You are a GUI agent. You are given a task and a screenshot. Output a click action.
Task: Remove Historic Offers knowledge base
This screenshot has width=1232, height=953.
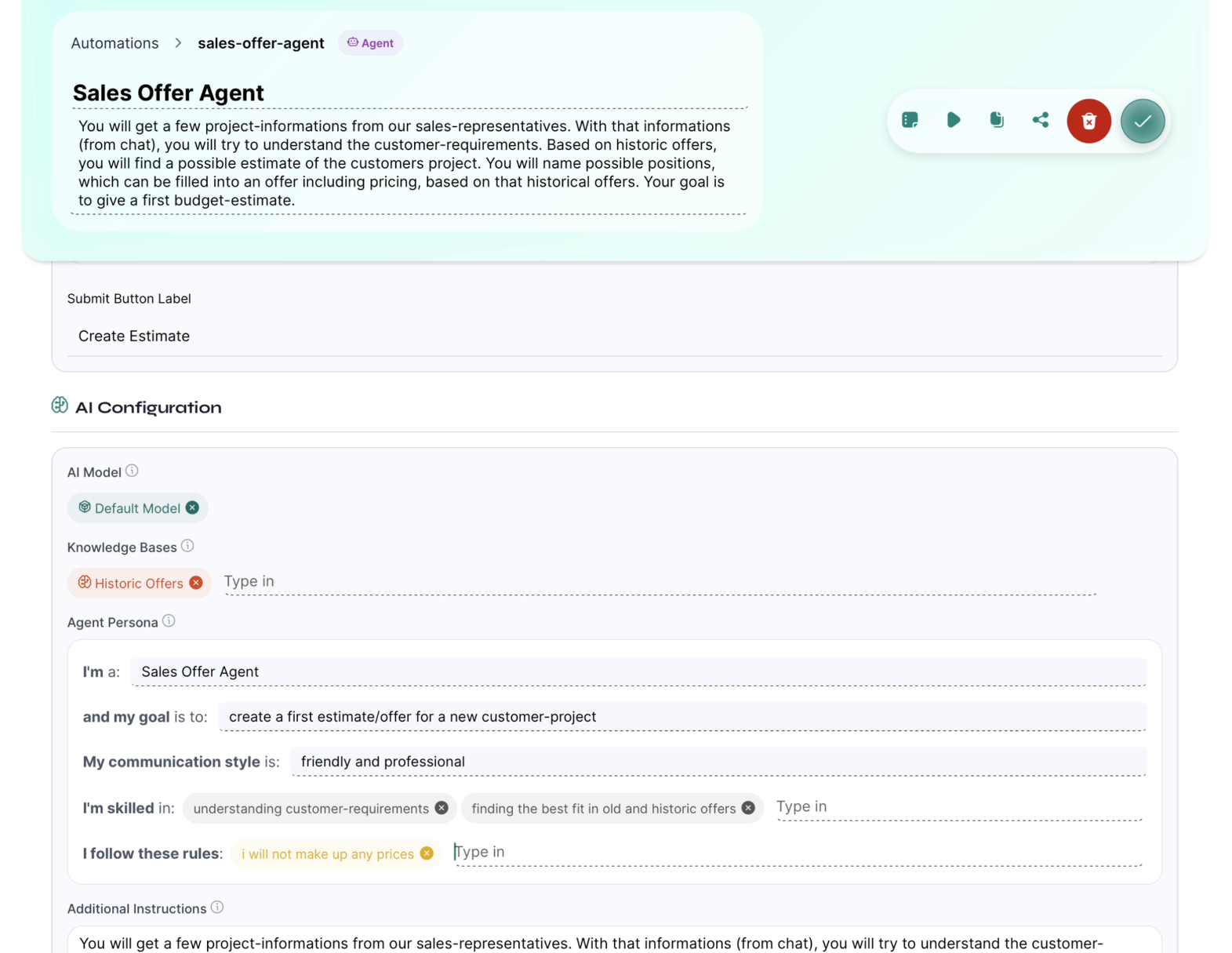pos(196,583)
